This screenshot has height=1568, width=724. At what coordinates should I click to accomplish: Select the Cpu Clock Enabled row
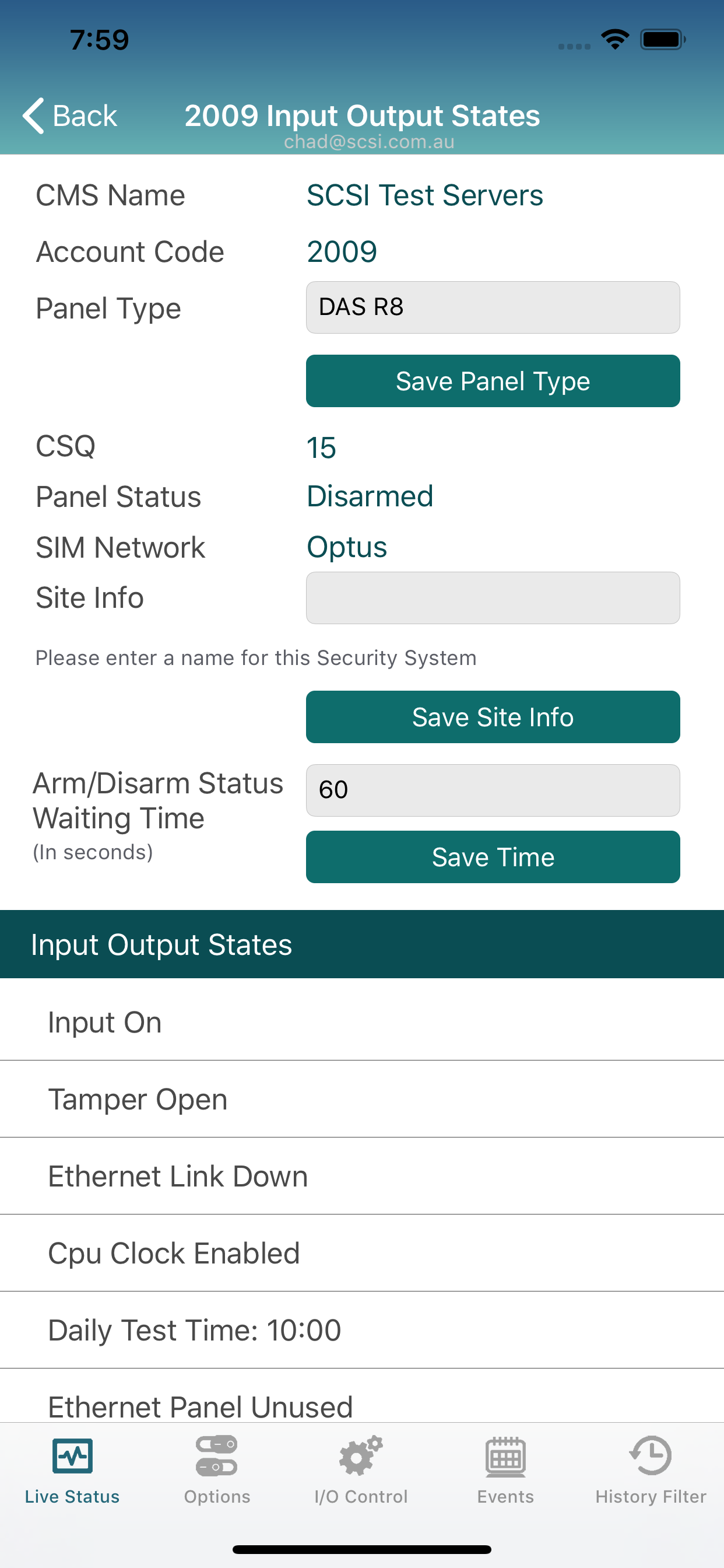[362, 1252]
